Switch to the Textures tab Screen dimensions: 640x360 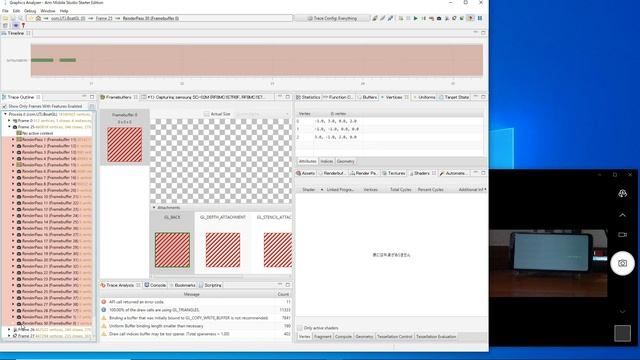(393, 173)
